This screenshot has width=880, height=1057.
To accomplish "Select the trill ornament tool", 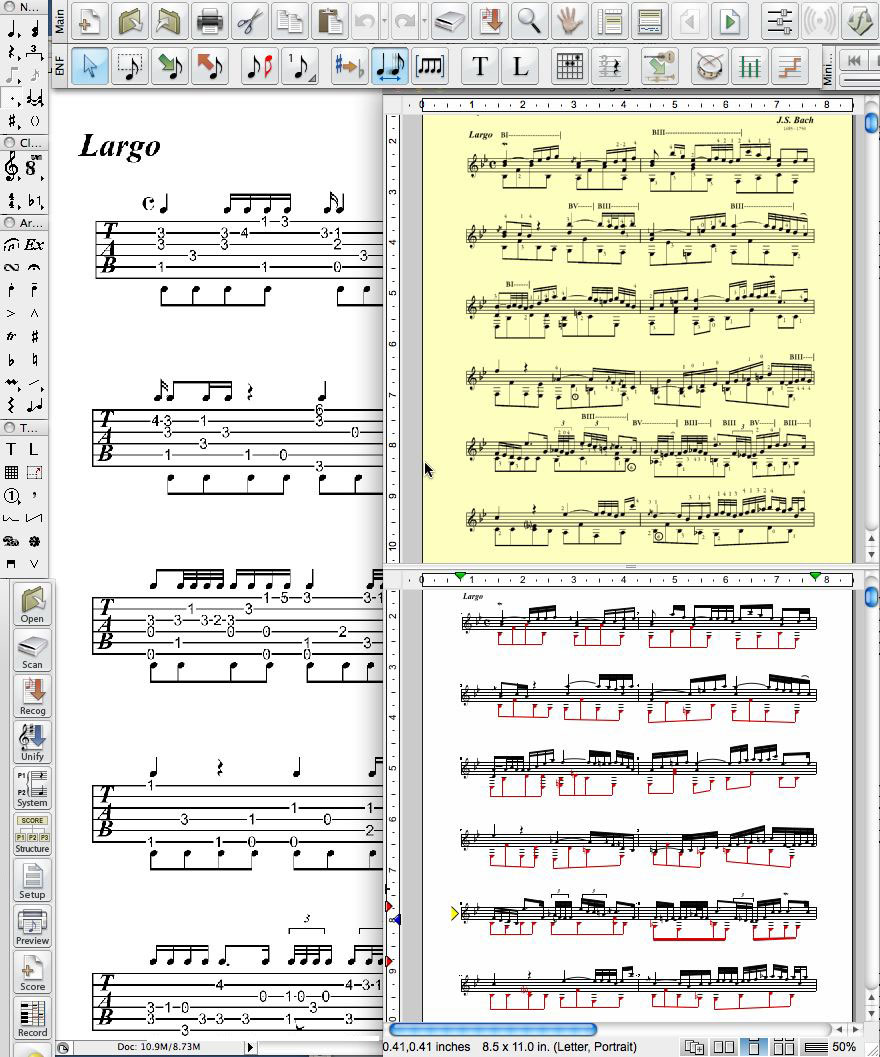I will pyautogui.click(x=11, y=336).
